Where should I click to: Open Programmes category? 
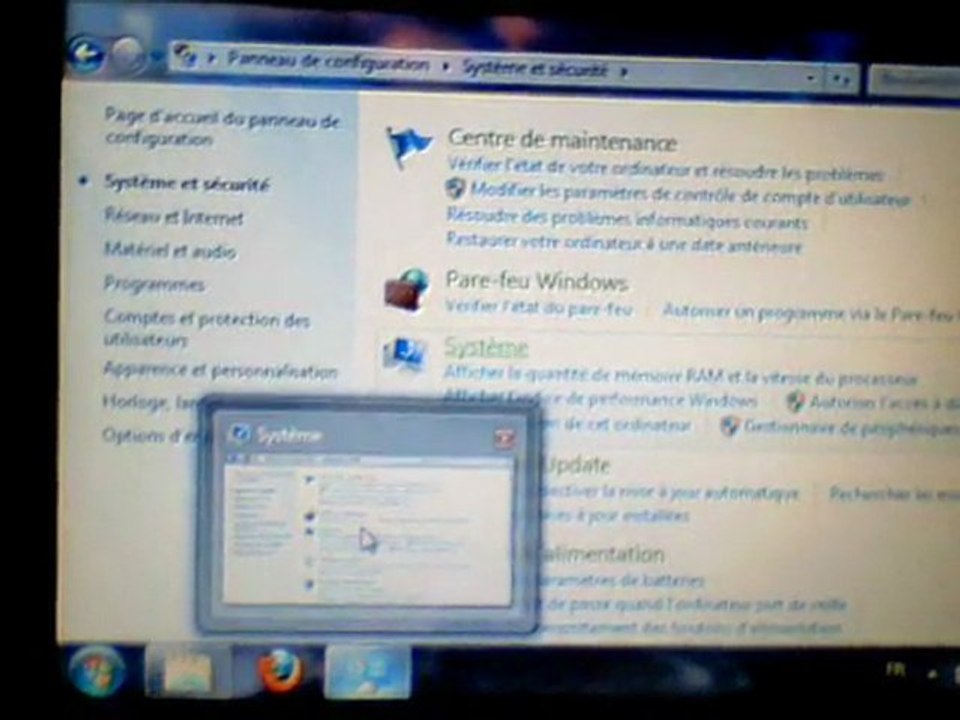154,284
